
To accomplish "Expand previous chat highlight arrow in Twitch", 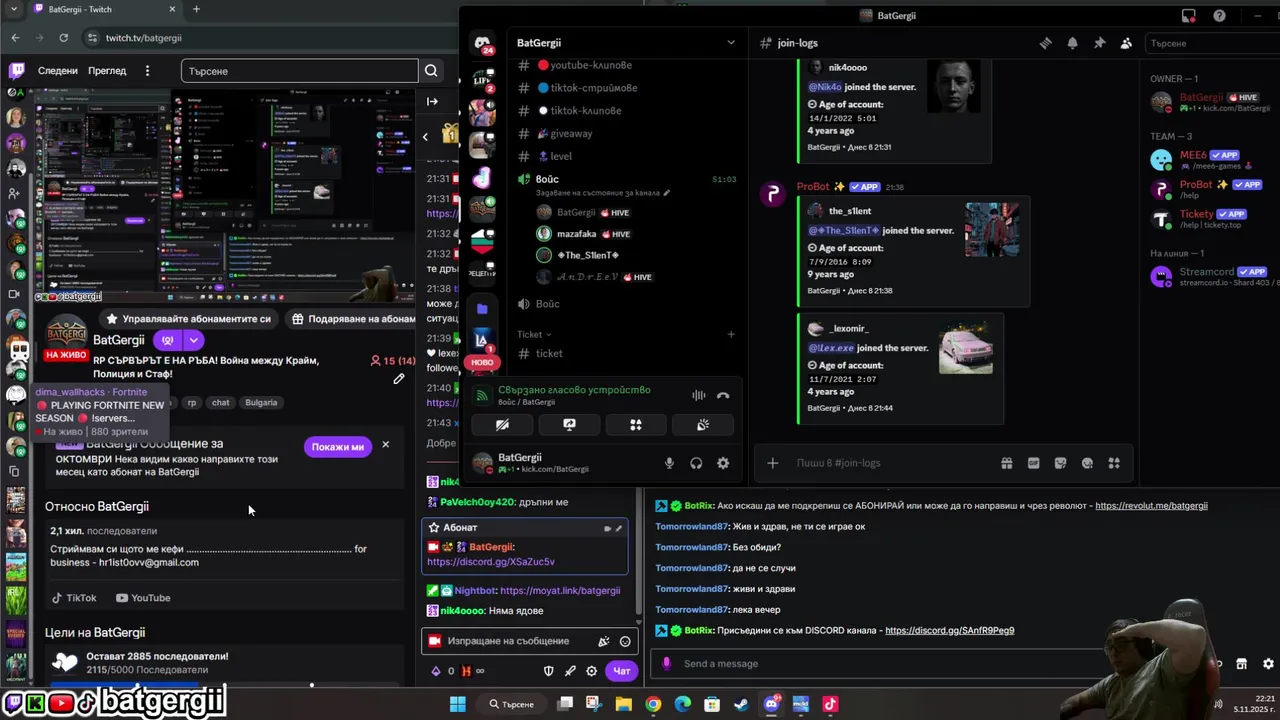I will (x=425, y=137).
